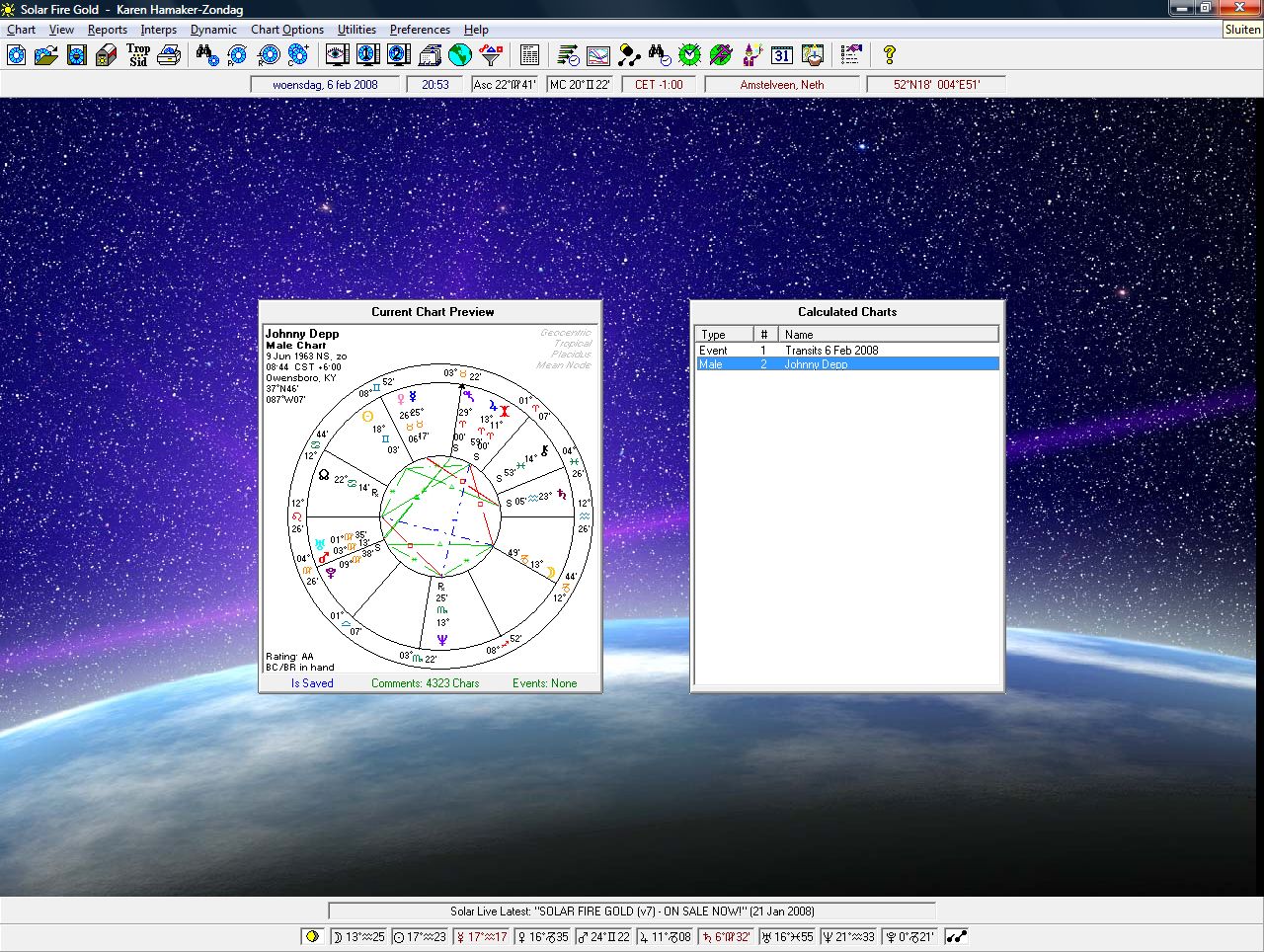
Task: Open the Dynamic menu
Action: coord(213,30)
